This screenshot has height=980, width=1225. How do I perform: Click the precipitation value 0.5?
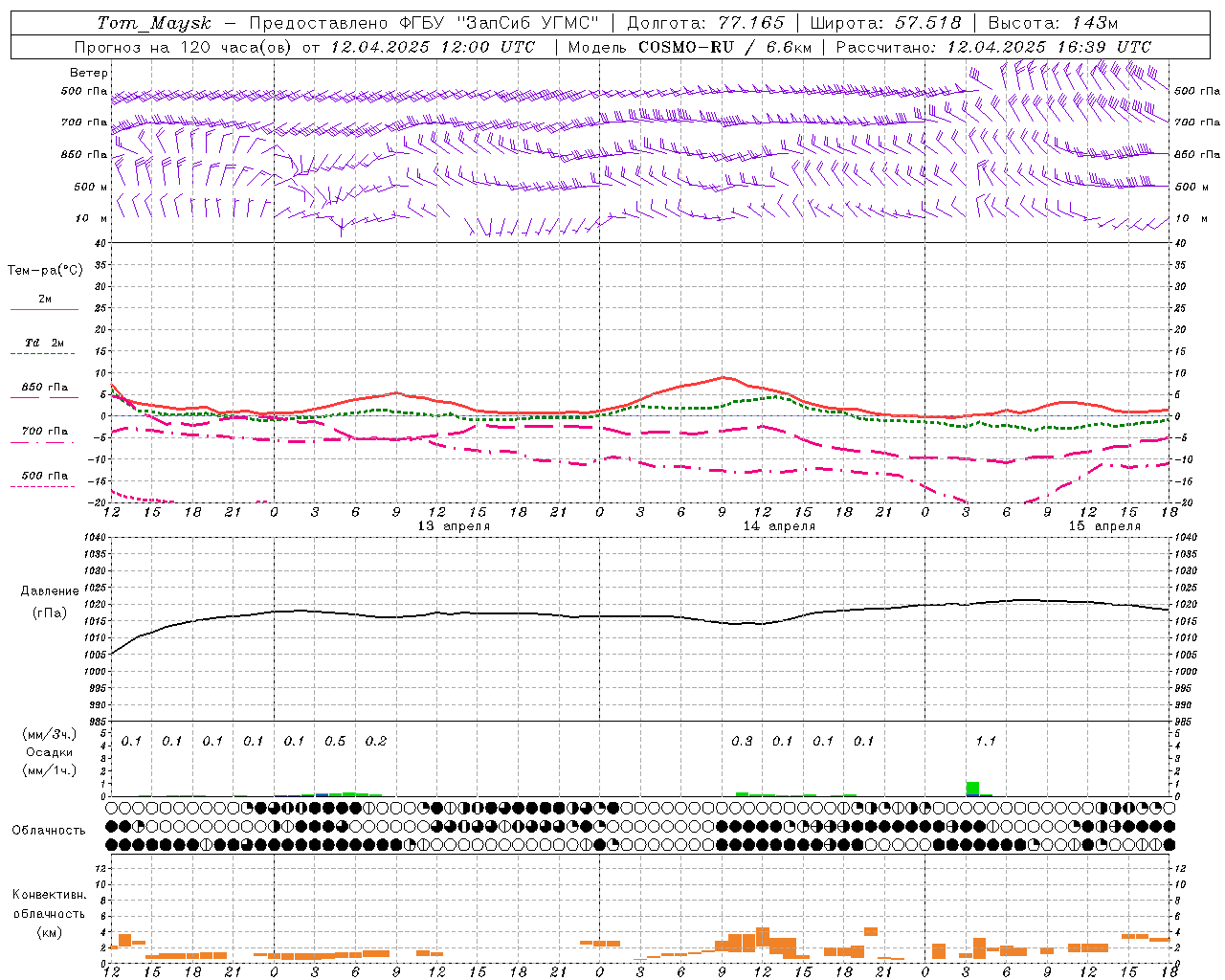click(335, 742)
